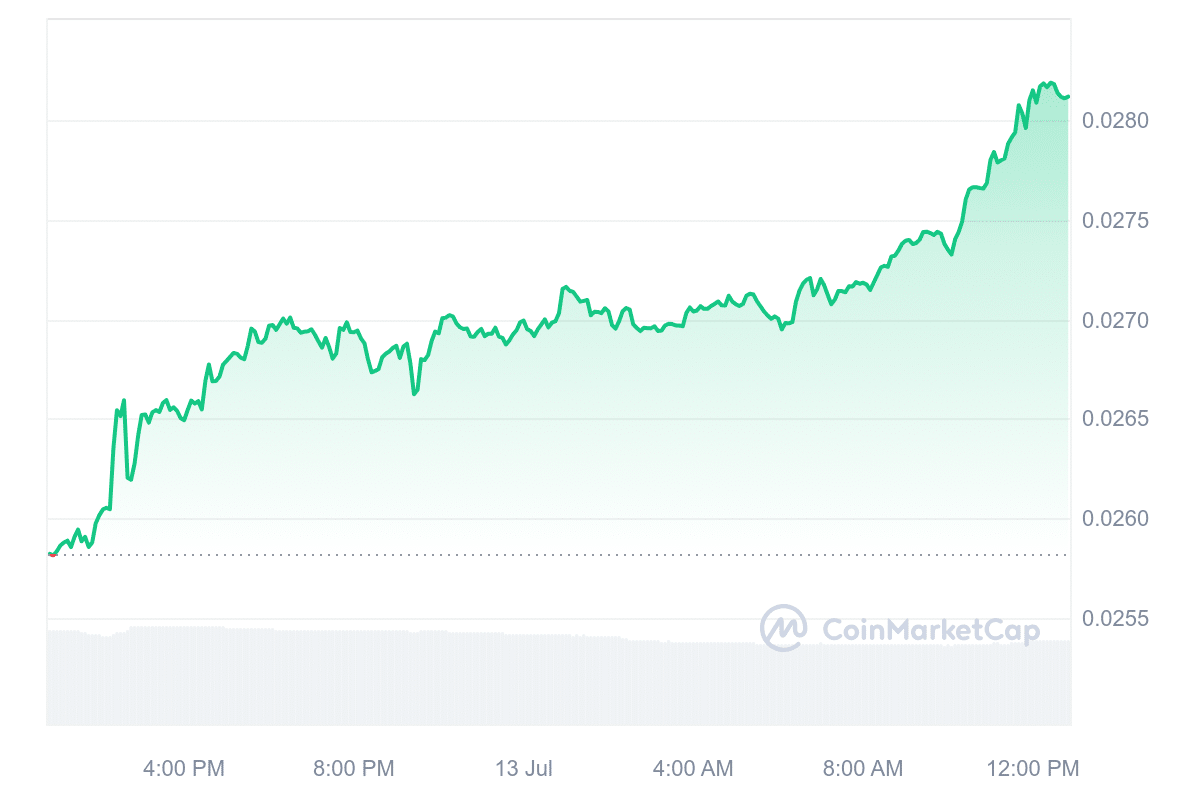The width and height of the screenshot is (1200, 800).
Task: Click the highest peak of the price line
Action: tap(1044, 83)
